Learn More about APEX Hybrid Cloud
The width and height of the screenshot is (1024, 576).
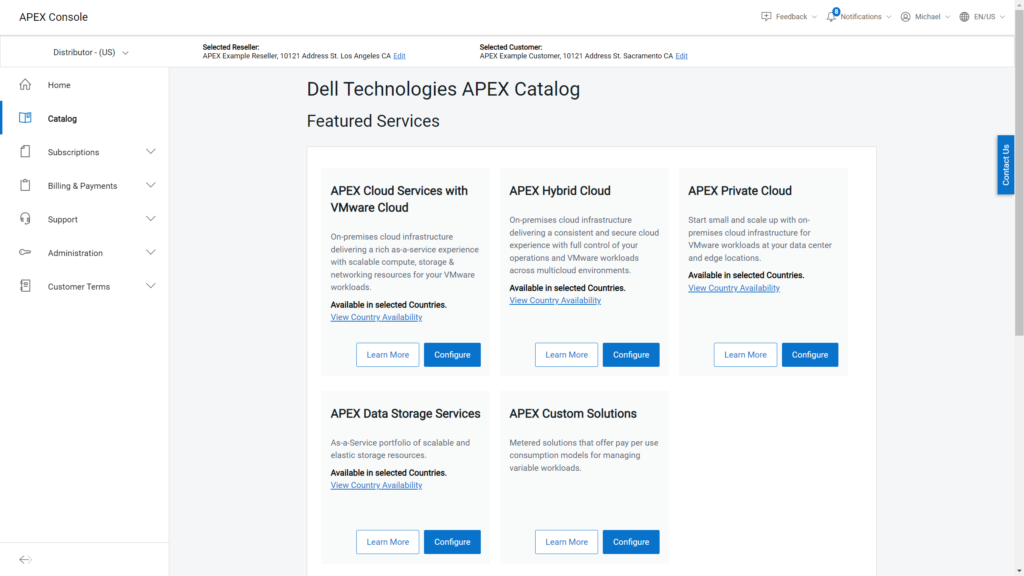[x=566, y=355]
